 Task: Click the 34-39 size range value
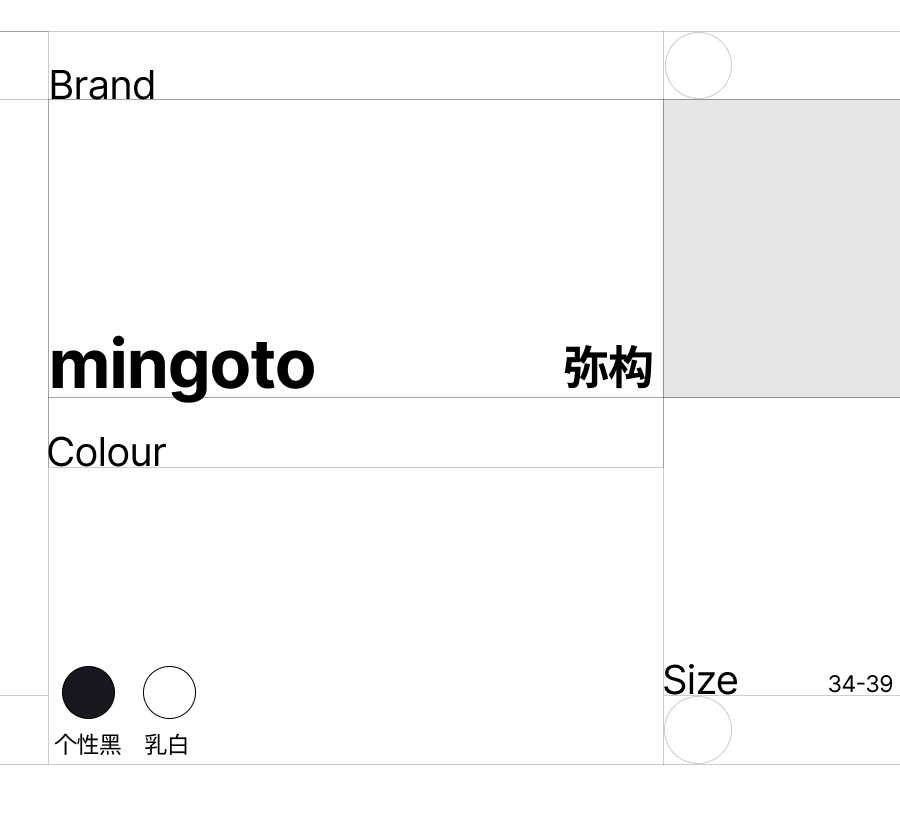pyautogui.click(x=860, y=684)
